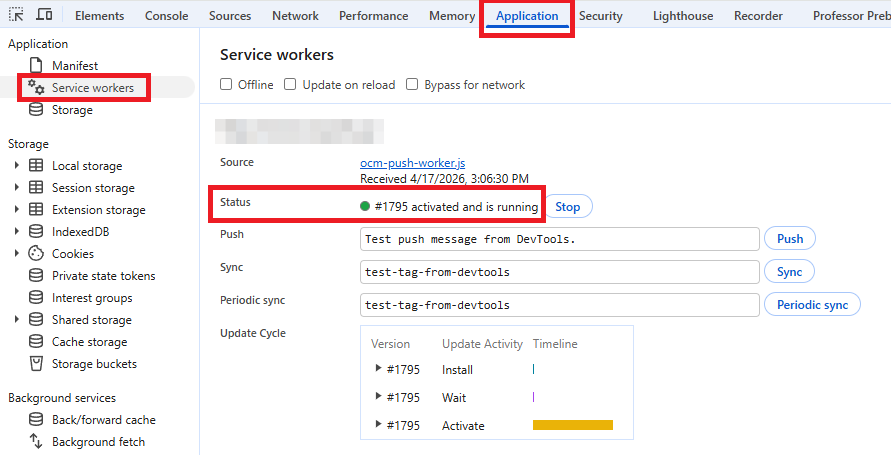Click the Sync button
The height and width of the screenshot is (455, 891).
tap(789, 272)
